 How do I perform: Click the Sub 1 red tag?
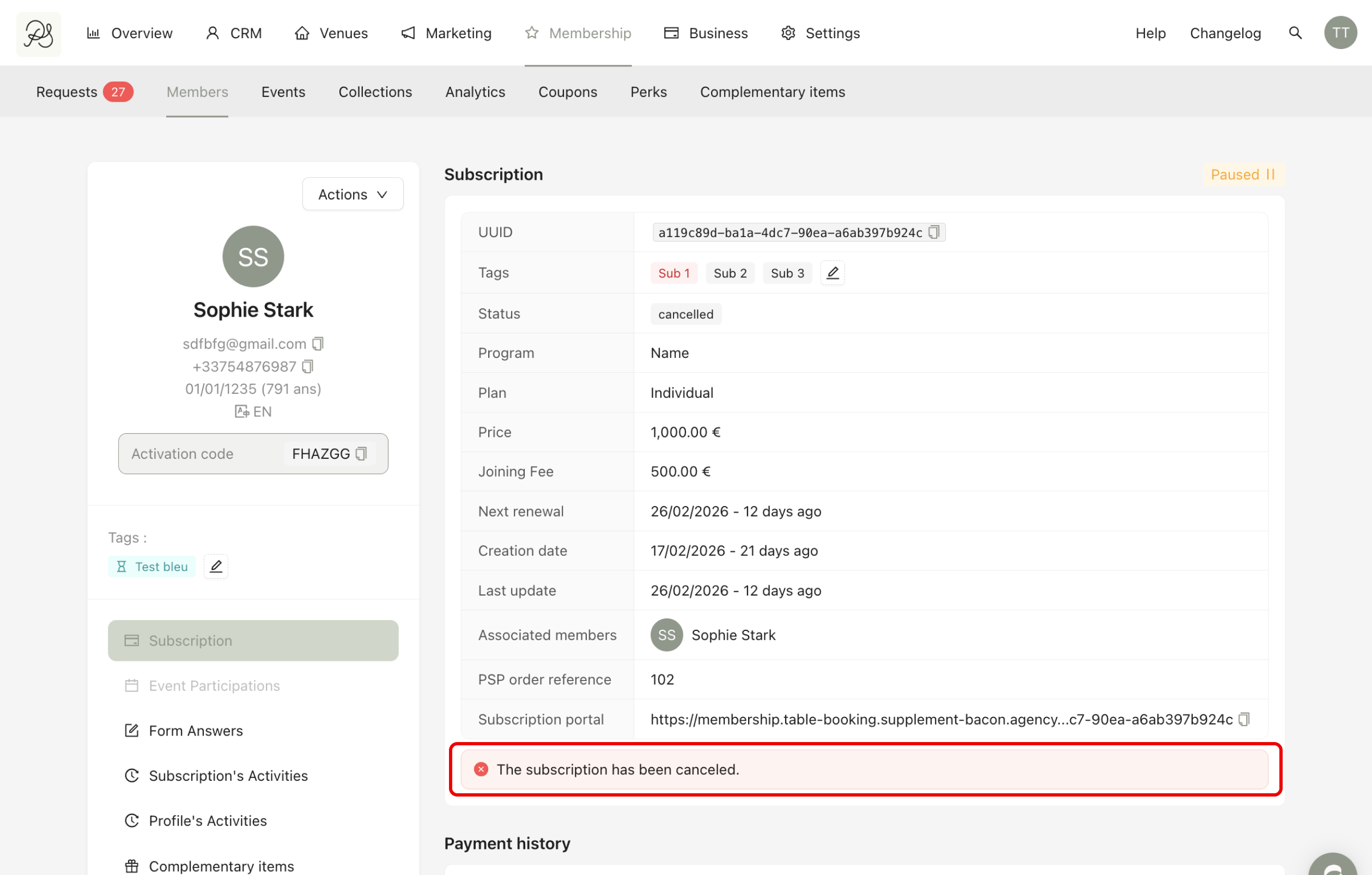[x=673, y=273]
